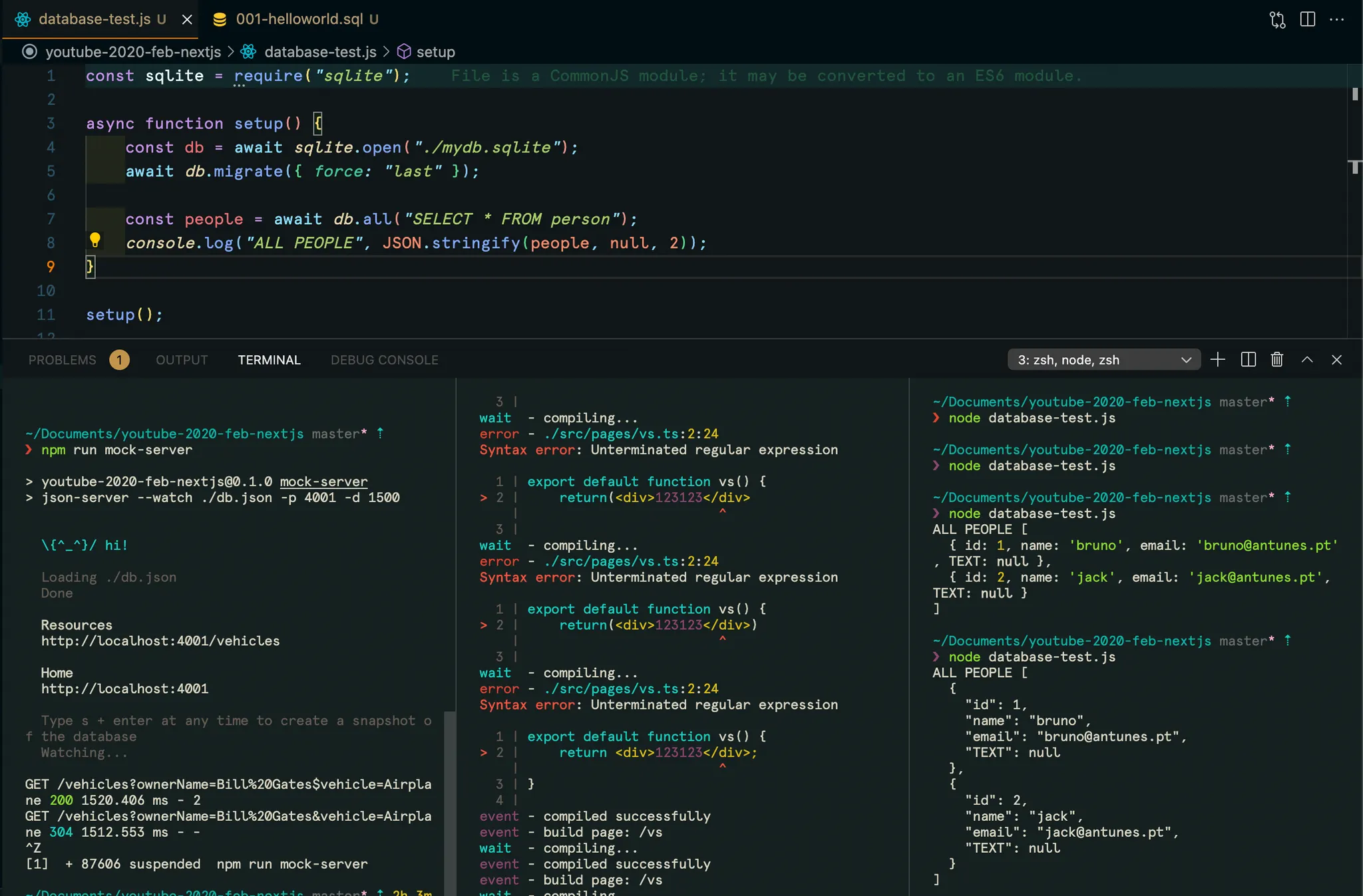Close the database-test.js tab
Image resolution: width=1363 pixels, height=896 pixels.
[x=187, y=19]
